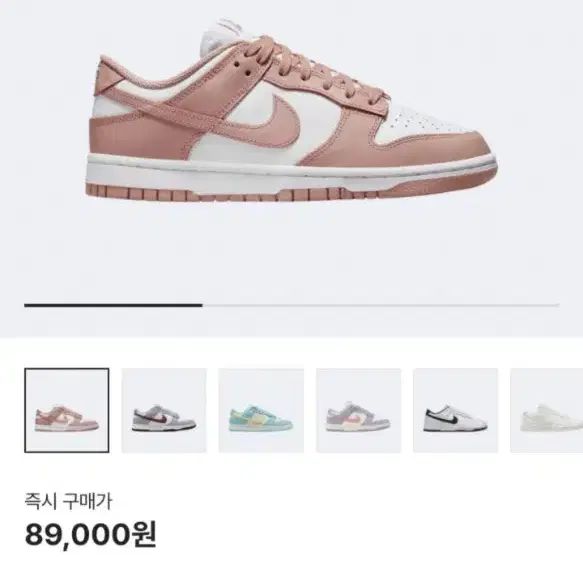Click the pink heel tab of the main shoe
This screenshot has width=583, height=583.
click(x=112, y=74)
